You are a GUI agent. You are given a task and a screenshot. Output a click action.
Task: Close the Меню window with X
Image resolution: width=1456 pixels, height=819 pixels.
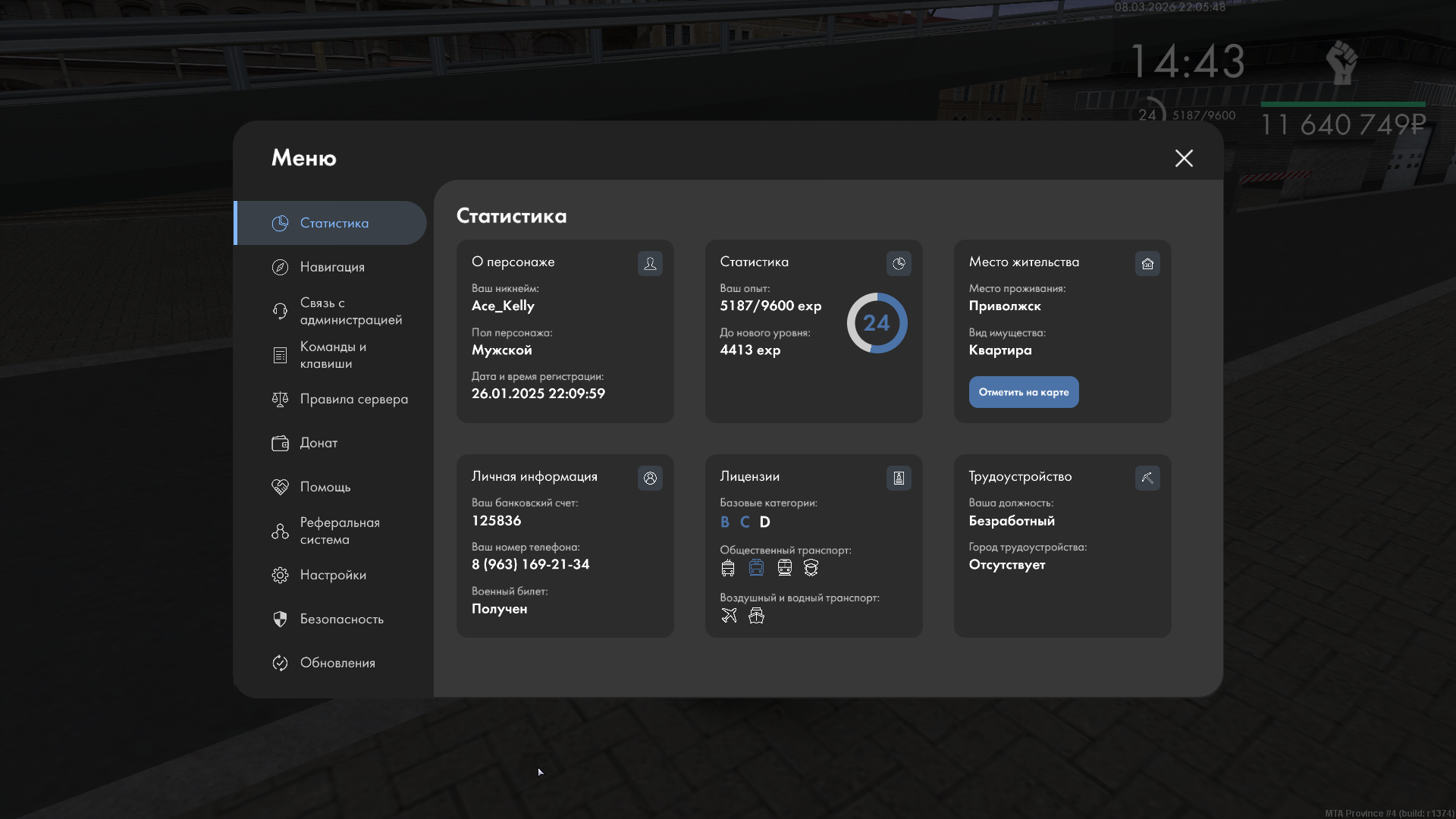tap(1184, 158)
